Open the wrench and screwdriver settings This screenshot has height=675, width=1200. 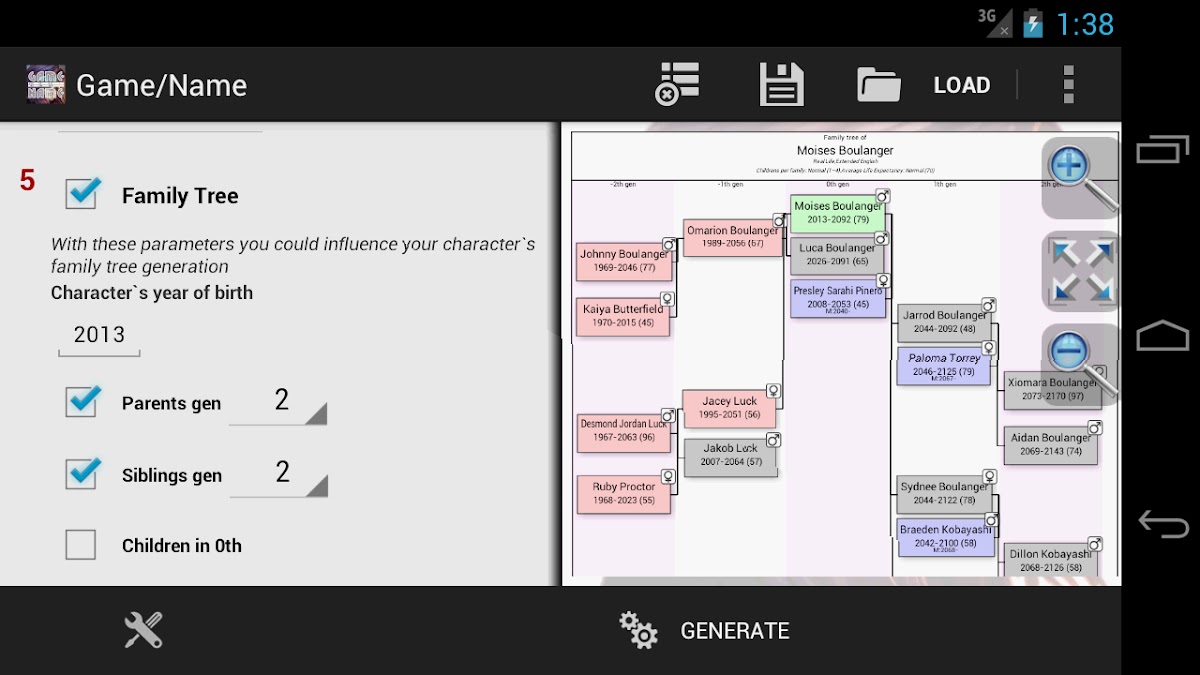tap(143, 630)
